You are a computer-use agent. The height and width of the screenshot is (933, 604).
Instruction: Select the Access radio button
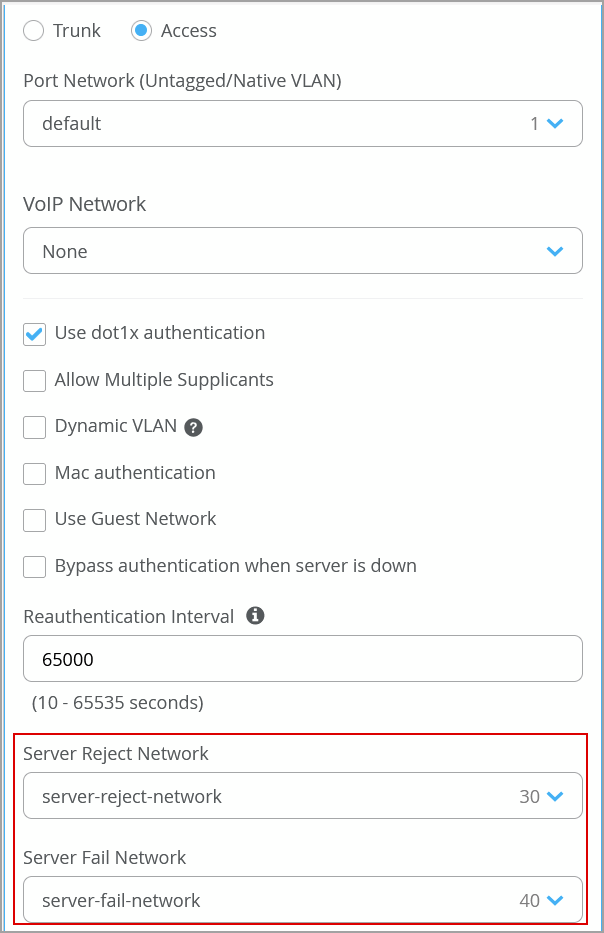tap(141, 31)
